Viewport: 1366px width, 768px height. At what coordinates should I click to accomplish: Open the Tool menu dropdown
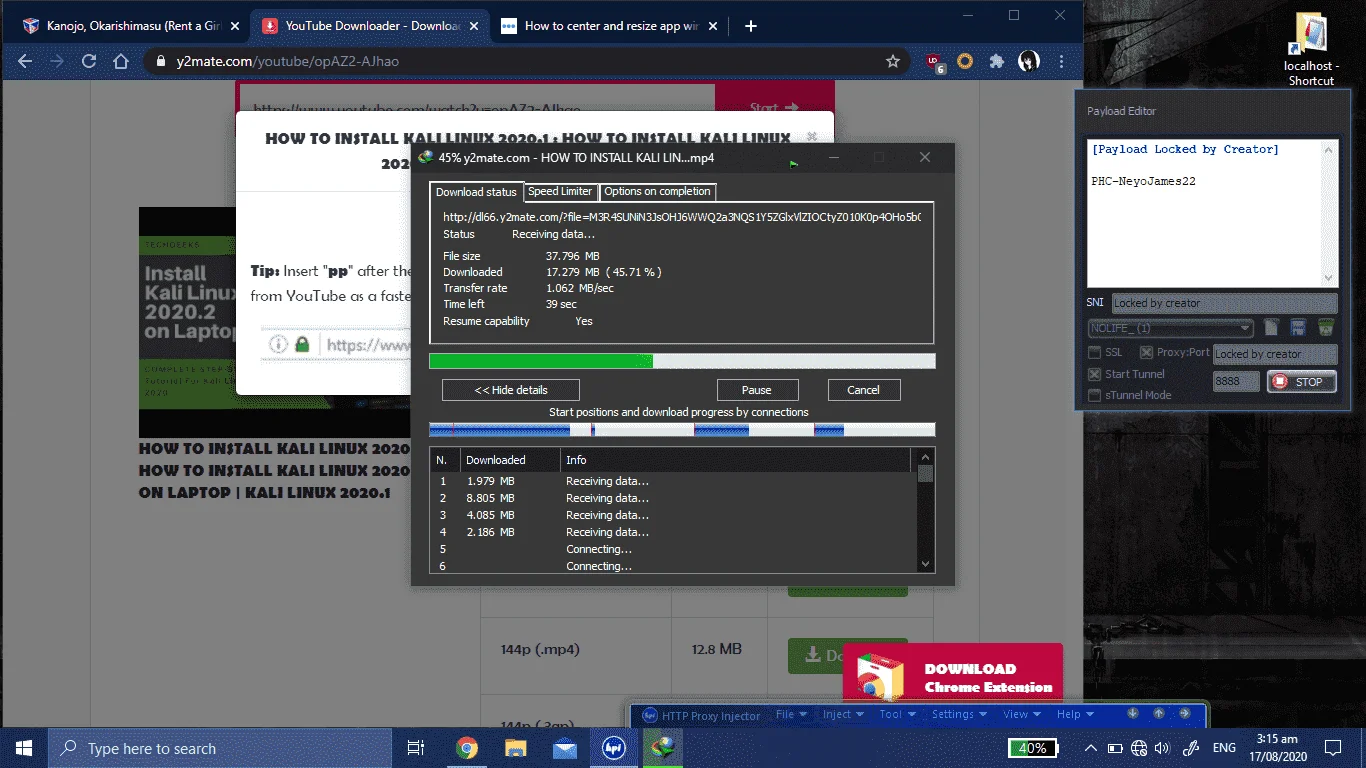(x=896, y=714)
